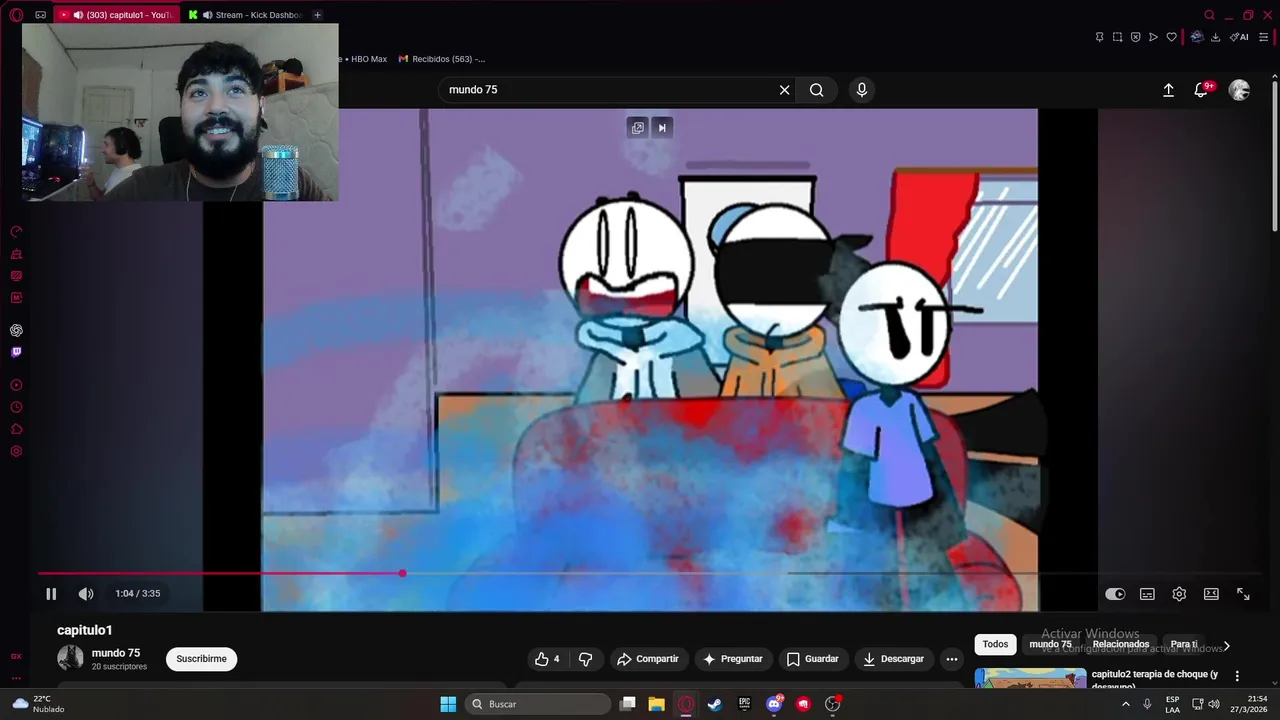Open the mundo 75 channel name link
The height and width of the screenshot is (720, 1280).
pyautogui.click(x=115, y=653)
